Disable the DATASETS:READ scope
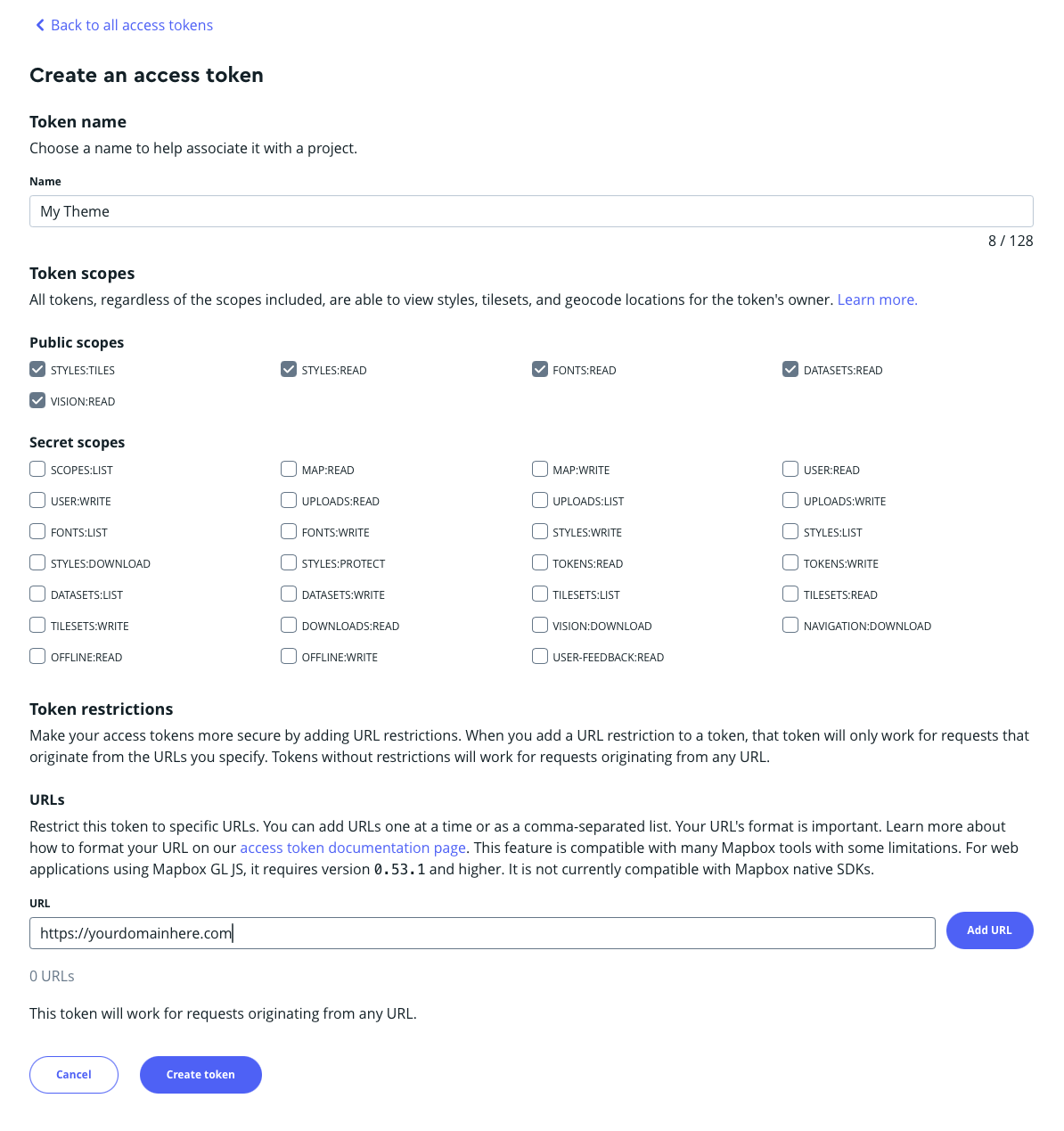This screenshot has height=1131, width=1064. [790, 369]
